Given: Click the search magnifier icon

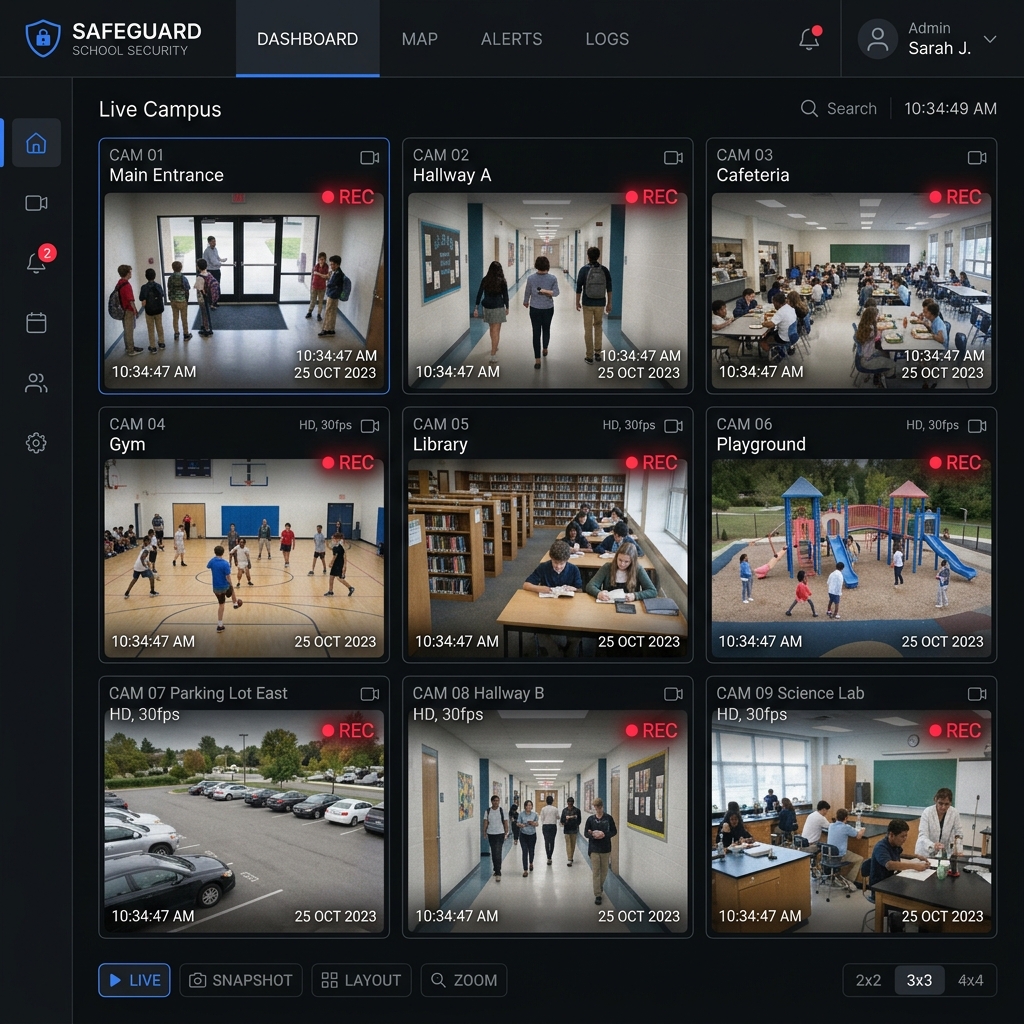Looking at the screenshot, I should click(x=808, y=108).
